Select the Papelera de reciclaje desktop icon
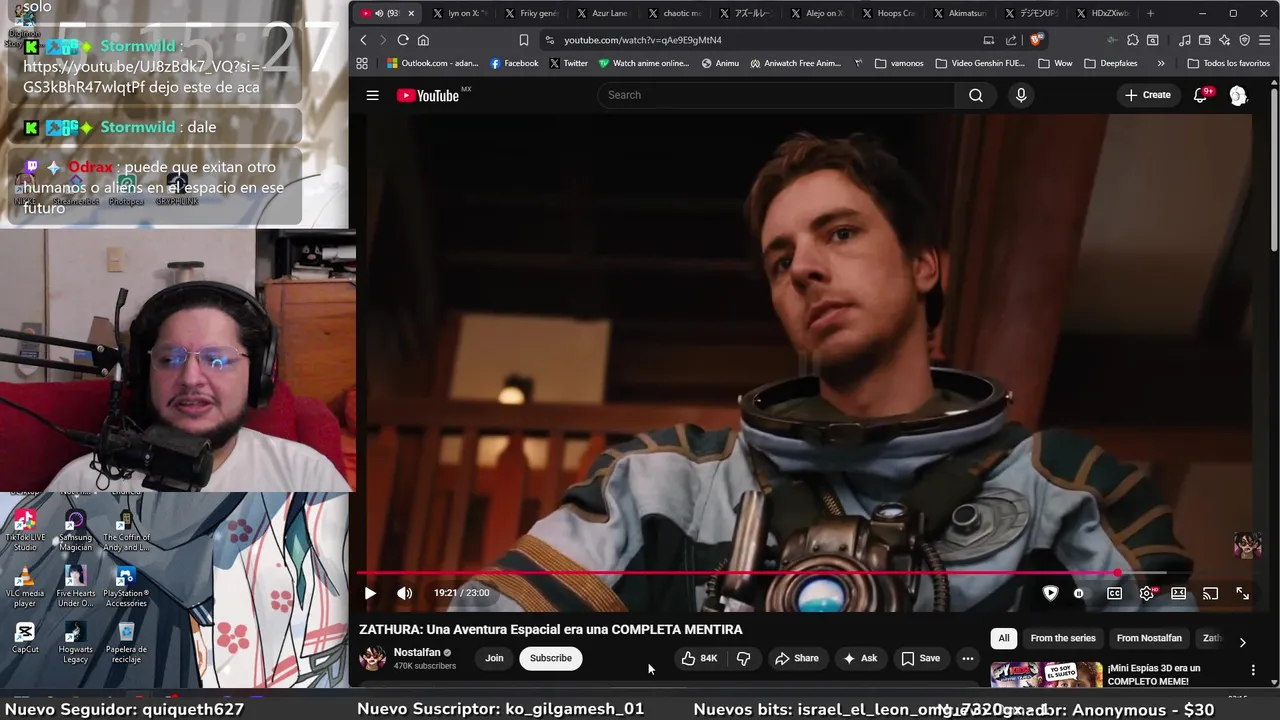The image size is (1280, 720). (126, 643)
